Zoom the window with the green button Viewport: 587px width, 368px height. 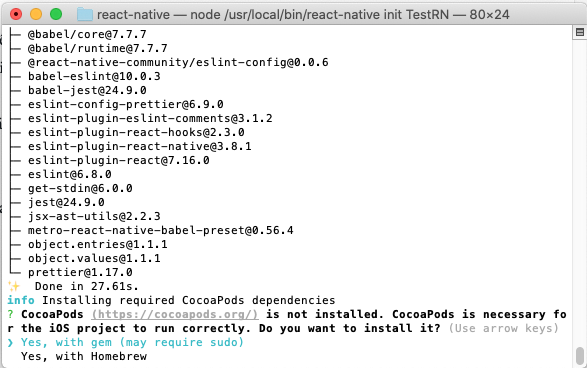click(x=56, y=14)
